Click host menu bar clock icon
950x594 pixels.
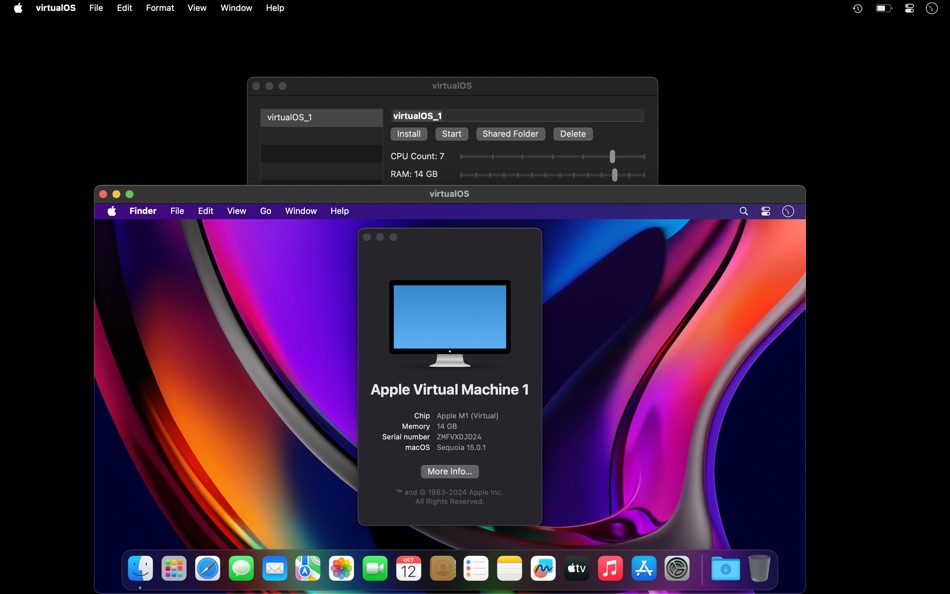click(x=932, y=8)
